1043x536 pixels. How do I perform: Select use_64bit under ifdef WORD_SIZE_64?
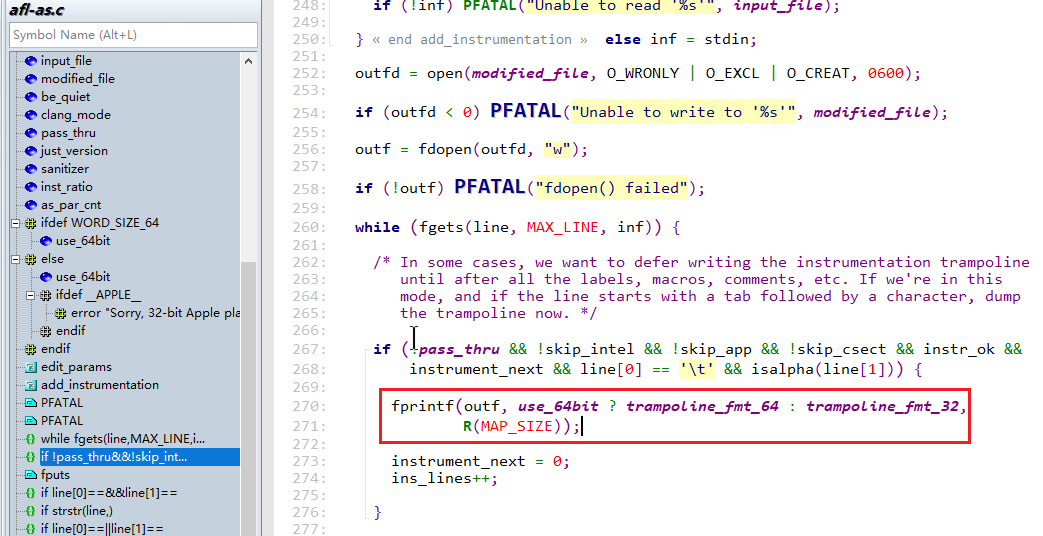[82, 241]
